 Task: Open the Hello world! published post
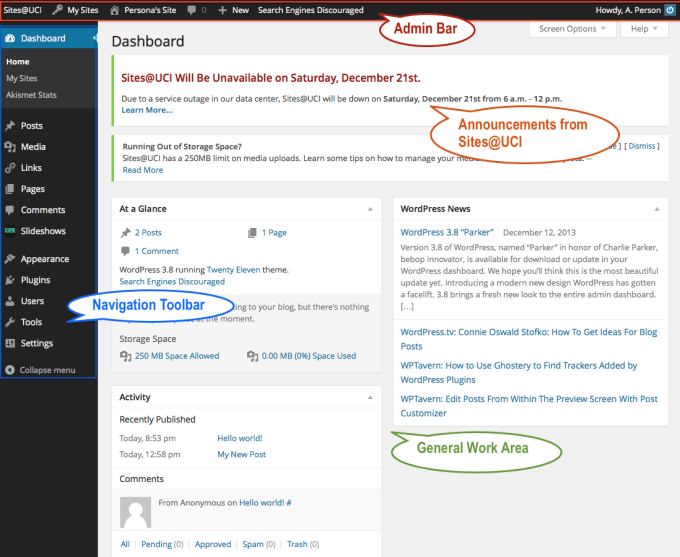coord(240,439)
